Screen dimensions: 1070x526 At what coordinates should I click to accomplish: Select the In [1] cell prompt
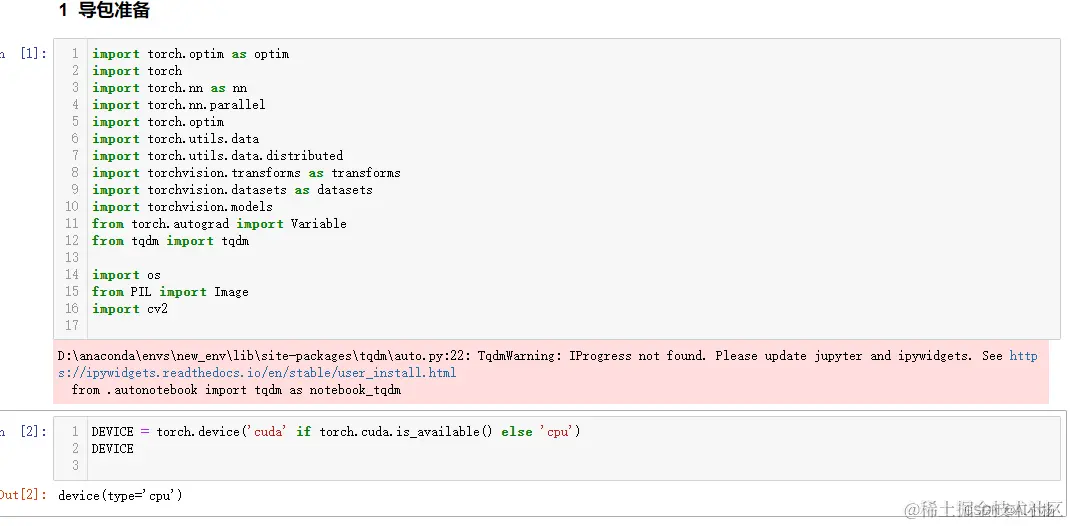click(x=25, y=54)
